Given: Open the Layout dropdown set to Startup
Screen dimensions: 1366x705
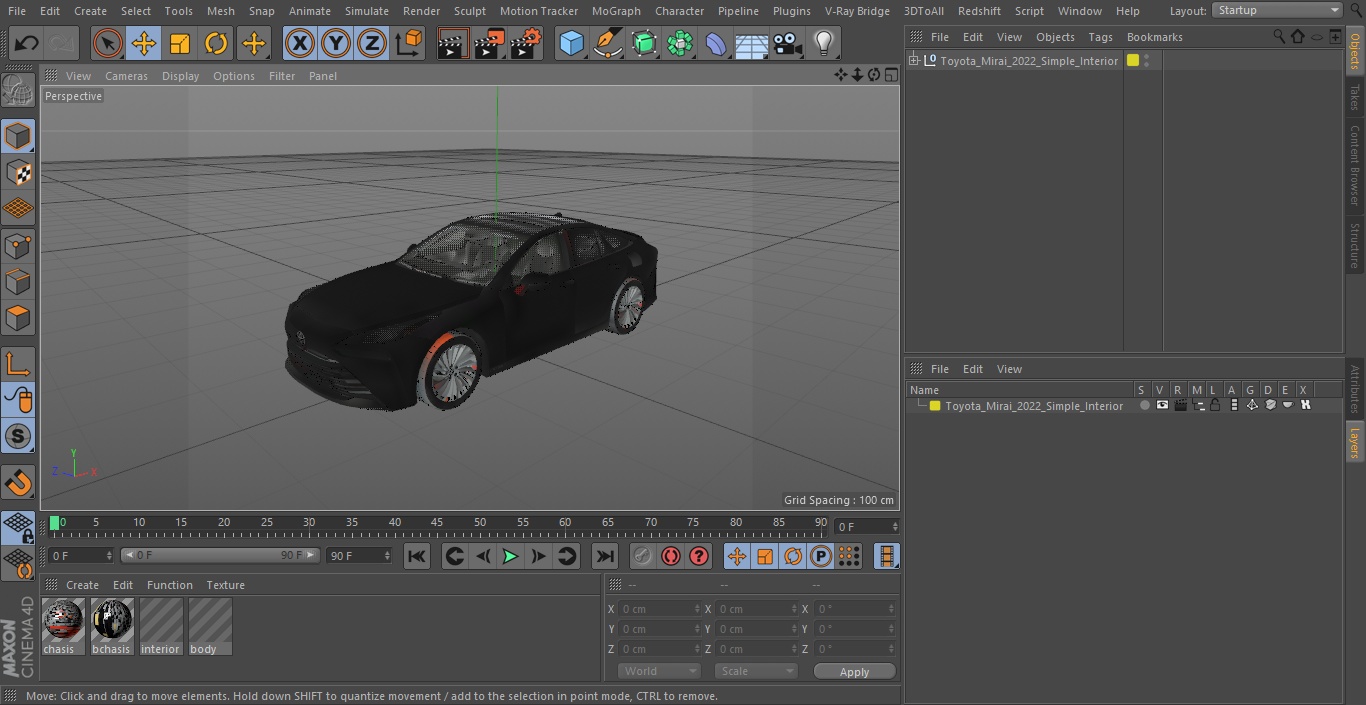Looking at the screenshot, I should pyautogui.click(x=1278, y=10).
